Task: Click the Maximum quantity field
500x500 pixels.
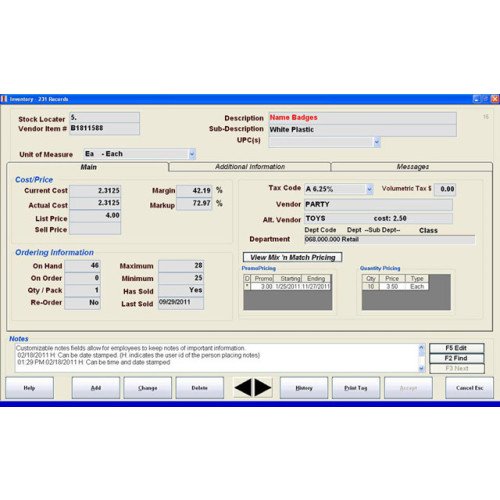Action: pyautogui.click(x=181, y=266)
